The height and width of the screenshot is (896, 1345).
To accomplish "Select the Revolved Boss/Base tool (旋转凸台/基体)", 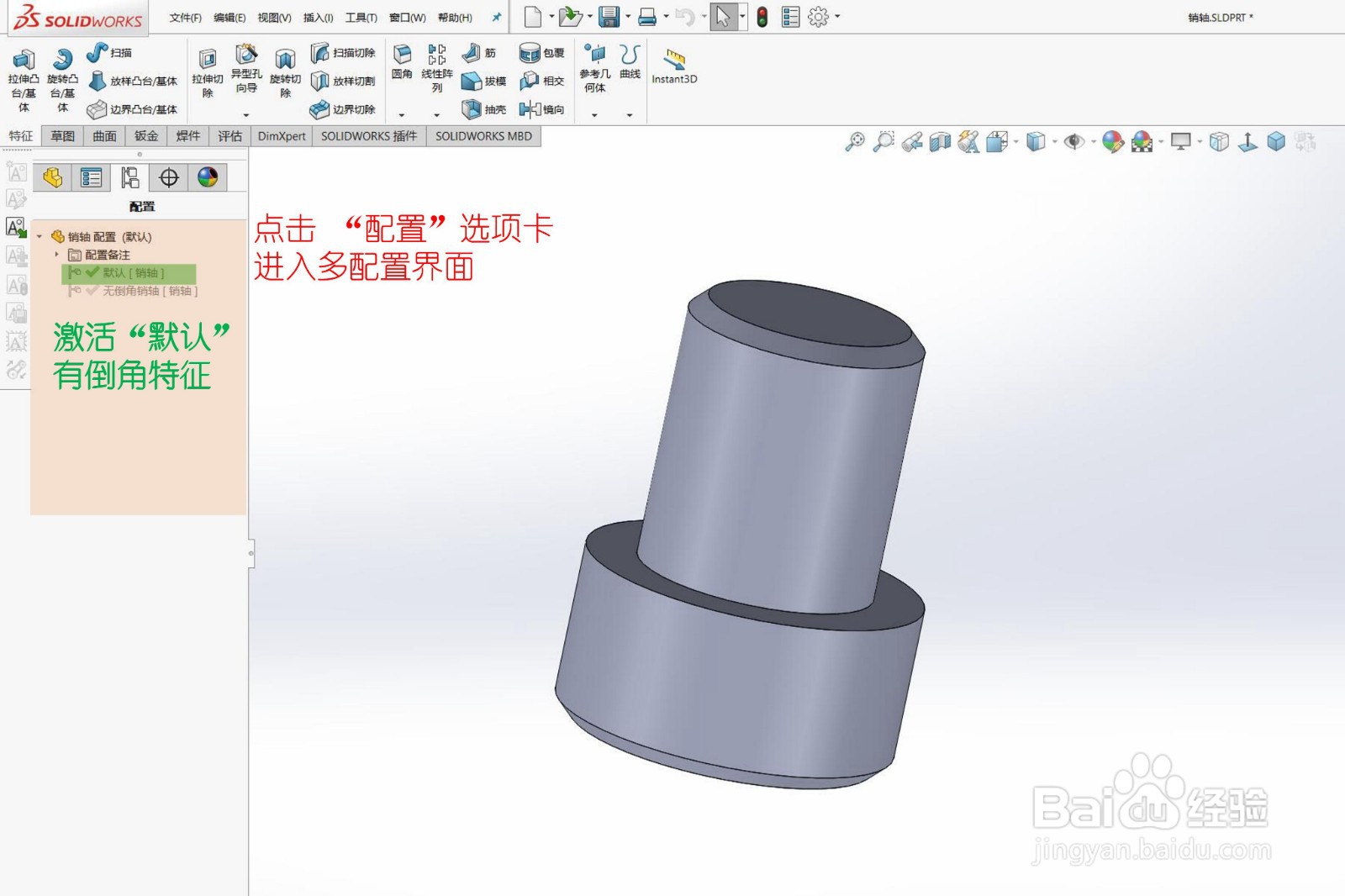I will [x=62, y=80].
